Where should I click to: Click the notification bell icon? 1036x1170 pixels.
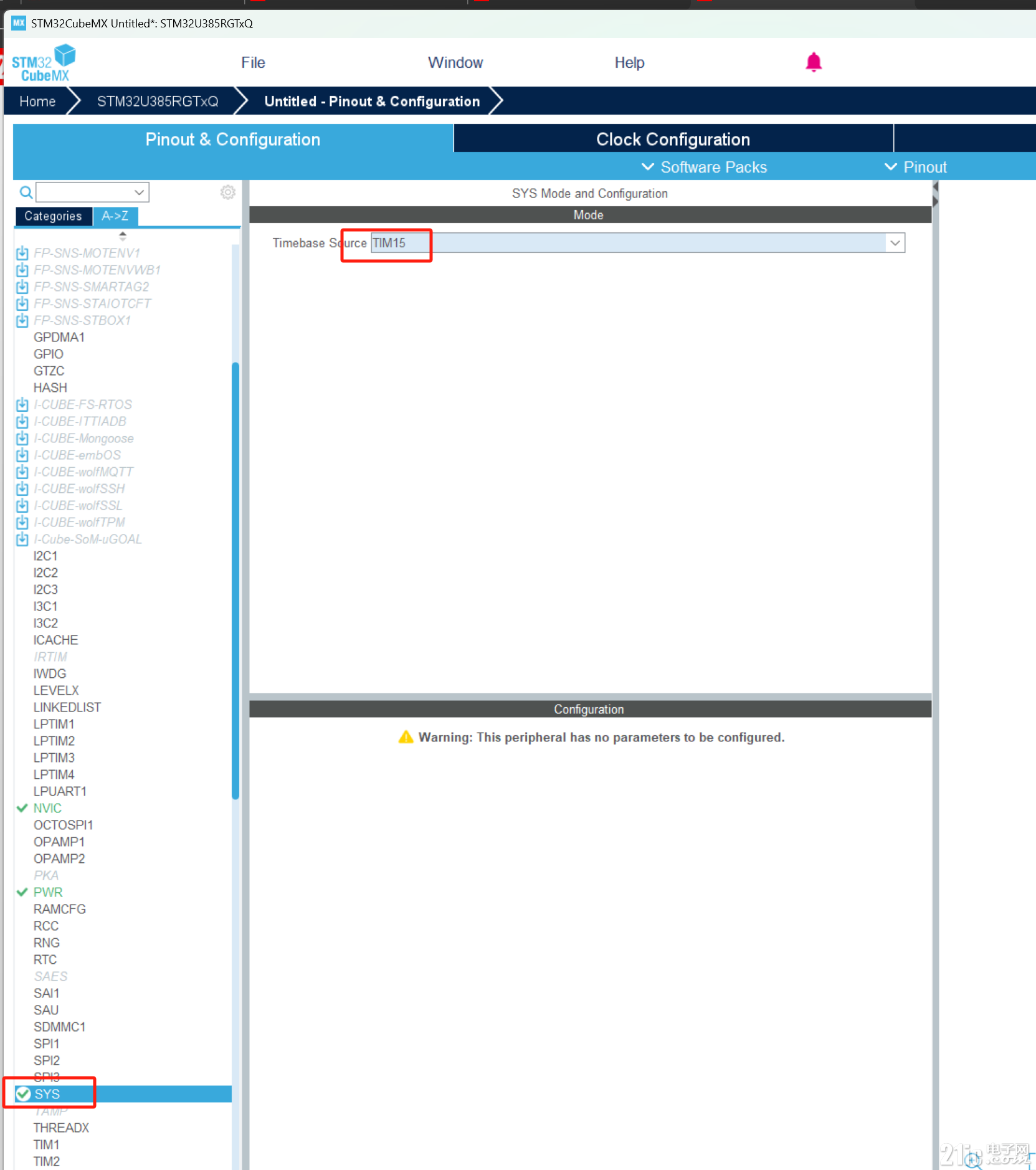pyautogui.click(x=814, y=62)
